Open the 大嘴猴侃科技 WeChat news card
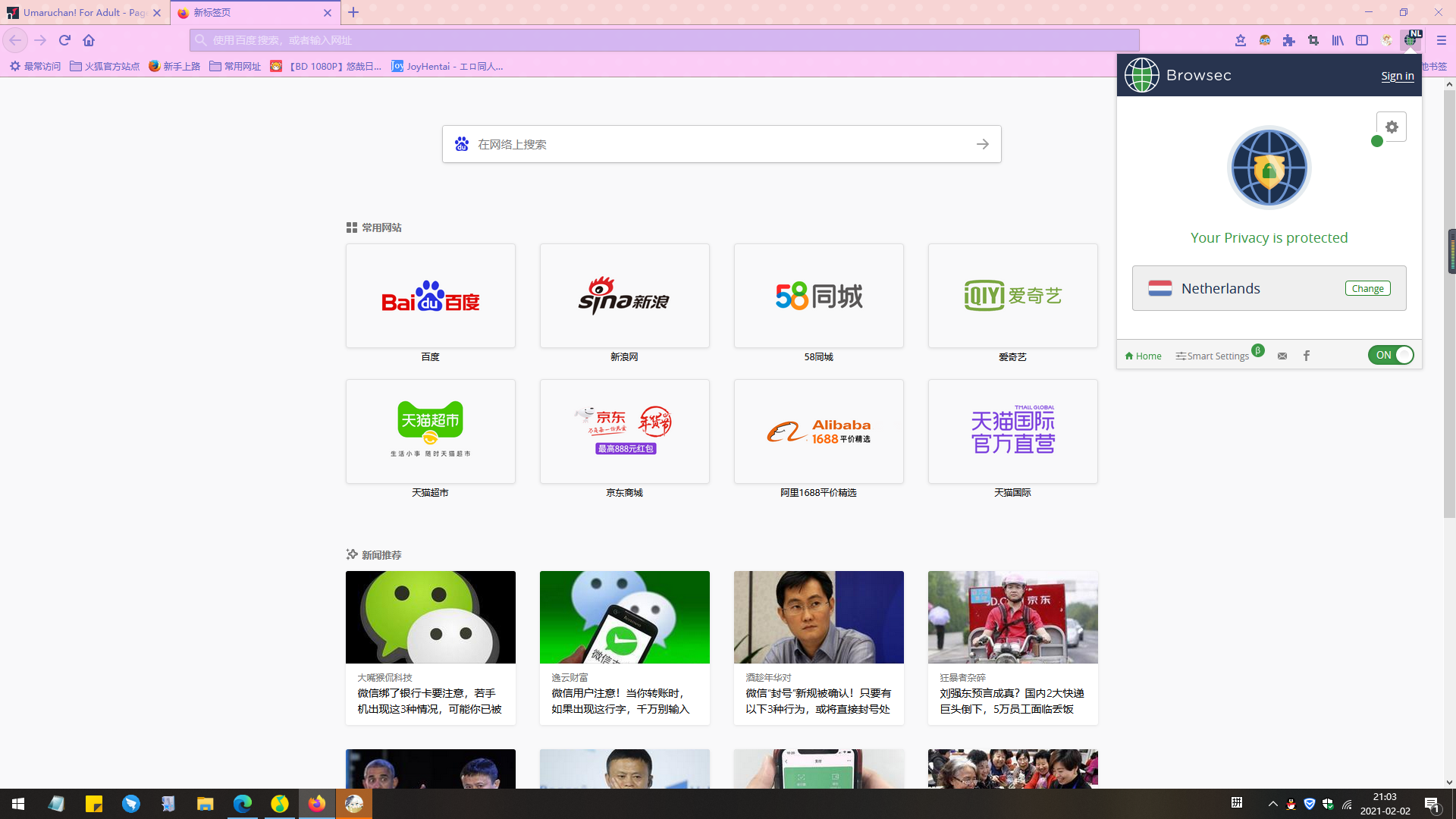Viewport: 1456px width, 819px height. [x=431, y=648]
